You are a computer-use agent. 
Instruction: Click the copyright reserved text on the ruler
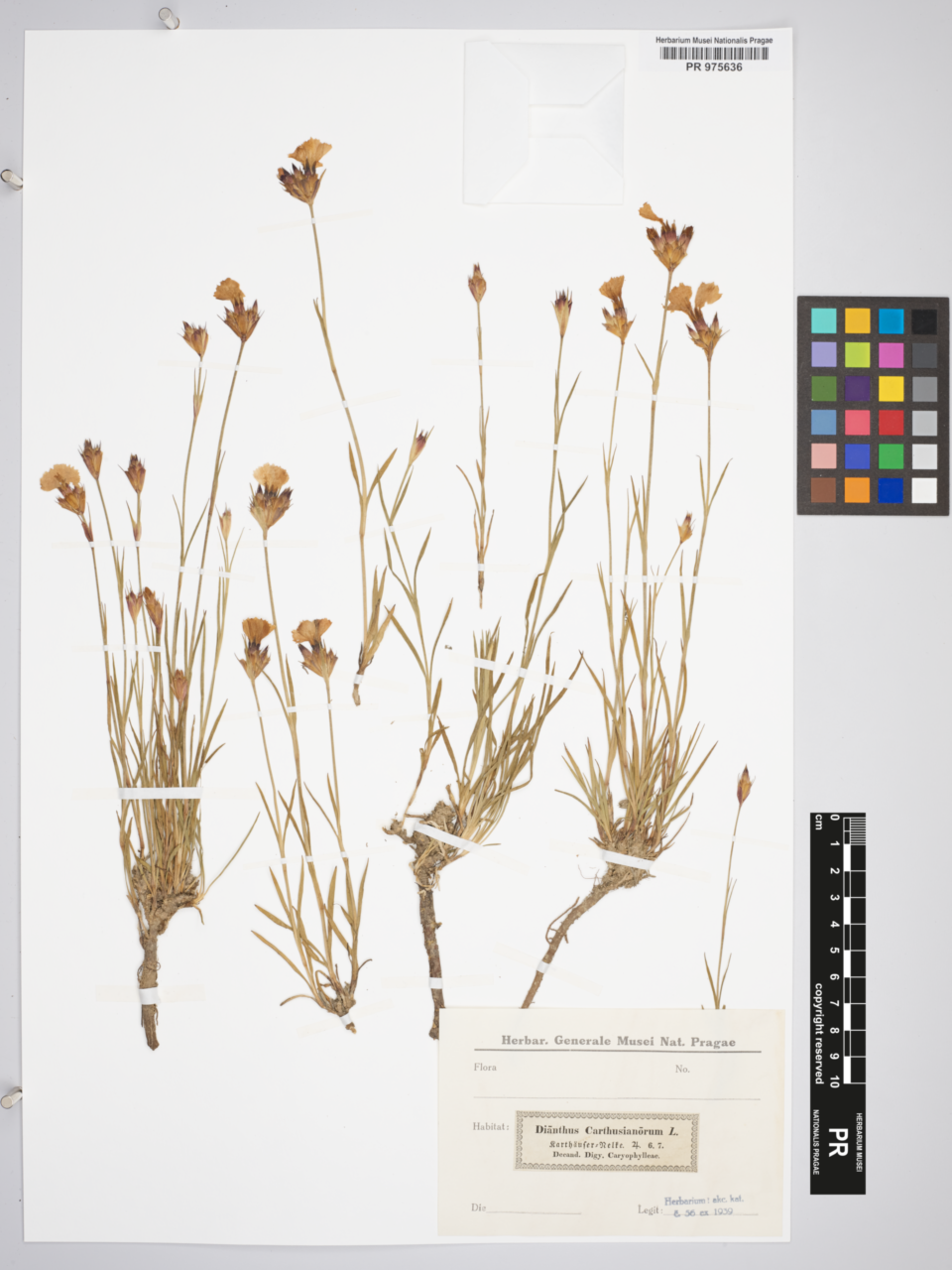(819, 1033)
